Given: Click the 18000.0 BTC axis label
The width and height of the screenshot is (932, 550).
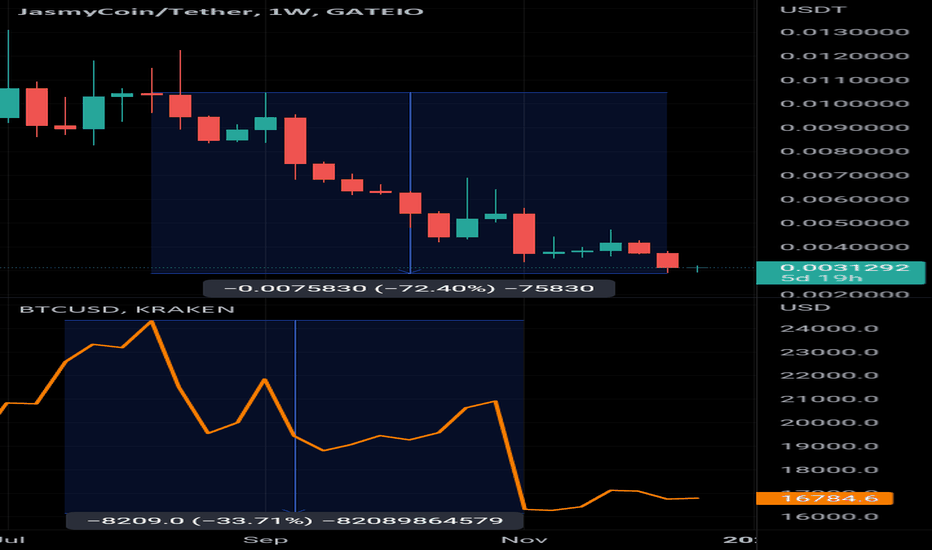Looking at the screenshot, I should click(x=829, y=470).
